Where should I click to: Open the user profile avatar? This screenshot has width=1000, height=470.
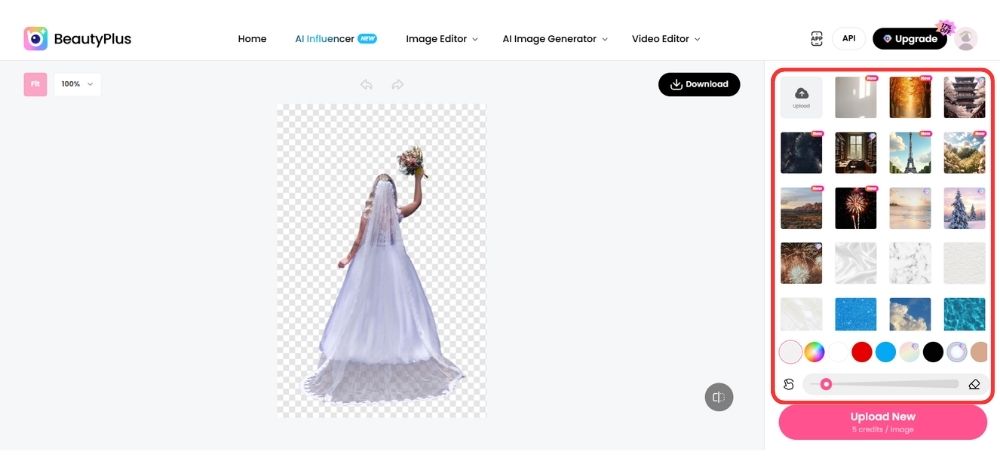pos(966,39)
